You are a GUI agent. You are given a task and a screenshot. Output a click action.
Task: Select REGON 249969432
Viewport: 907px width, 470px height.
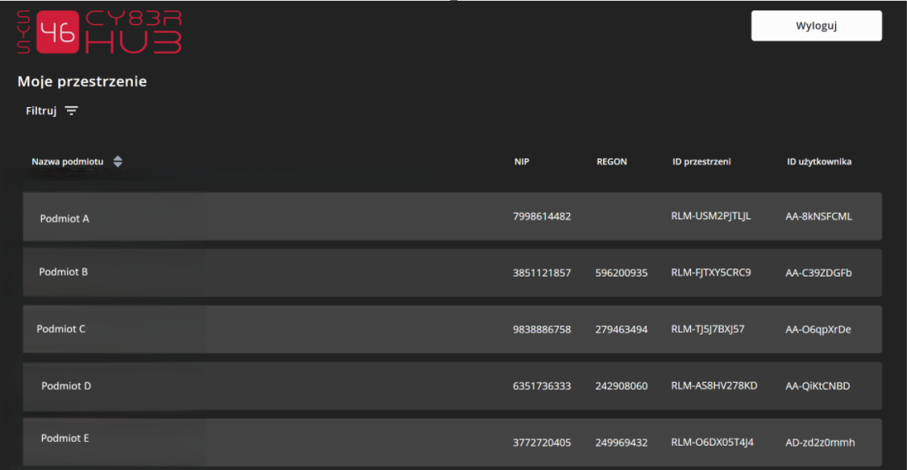click(622, 443)
